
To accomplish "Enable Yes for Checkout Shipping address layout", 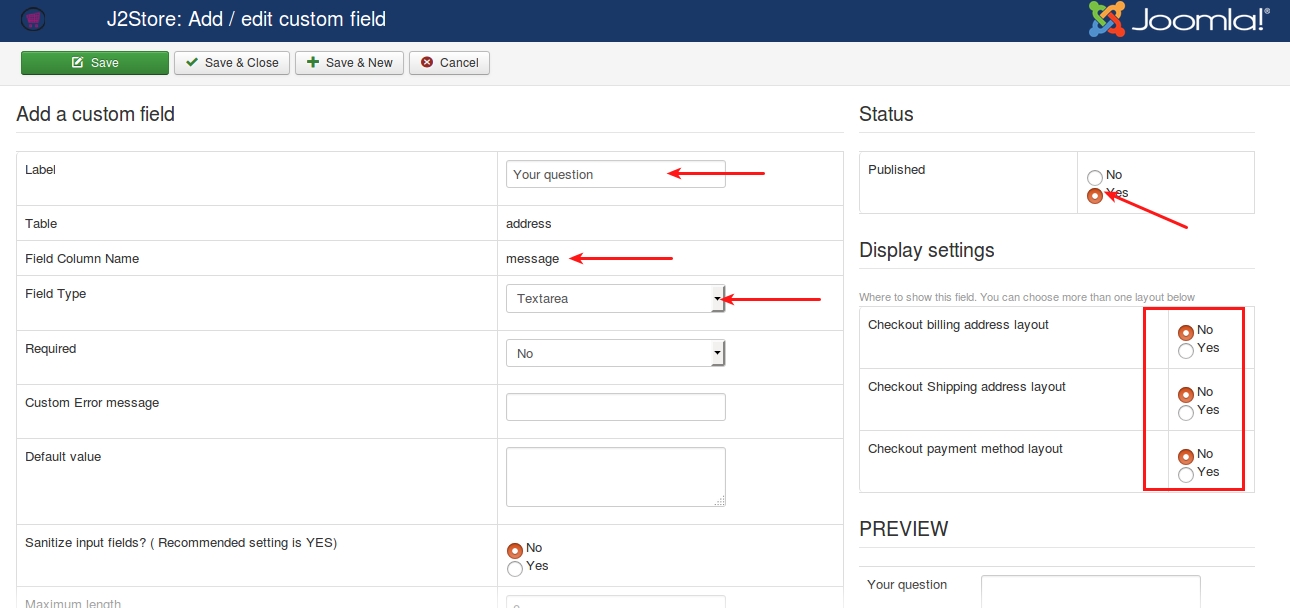I will (x=1186, y=413).
